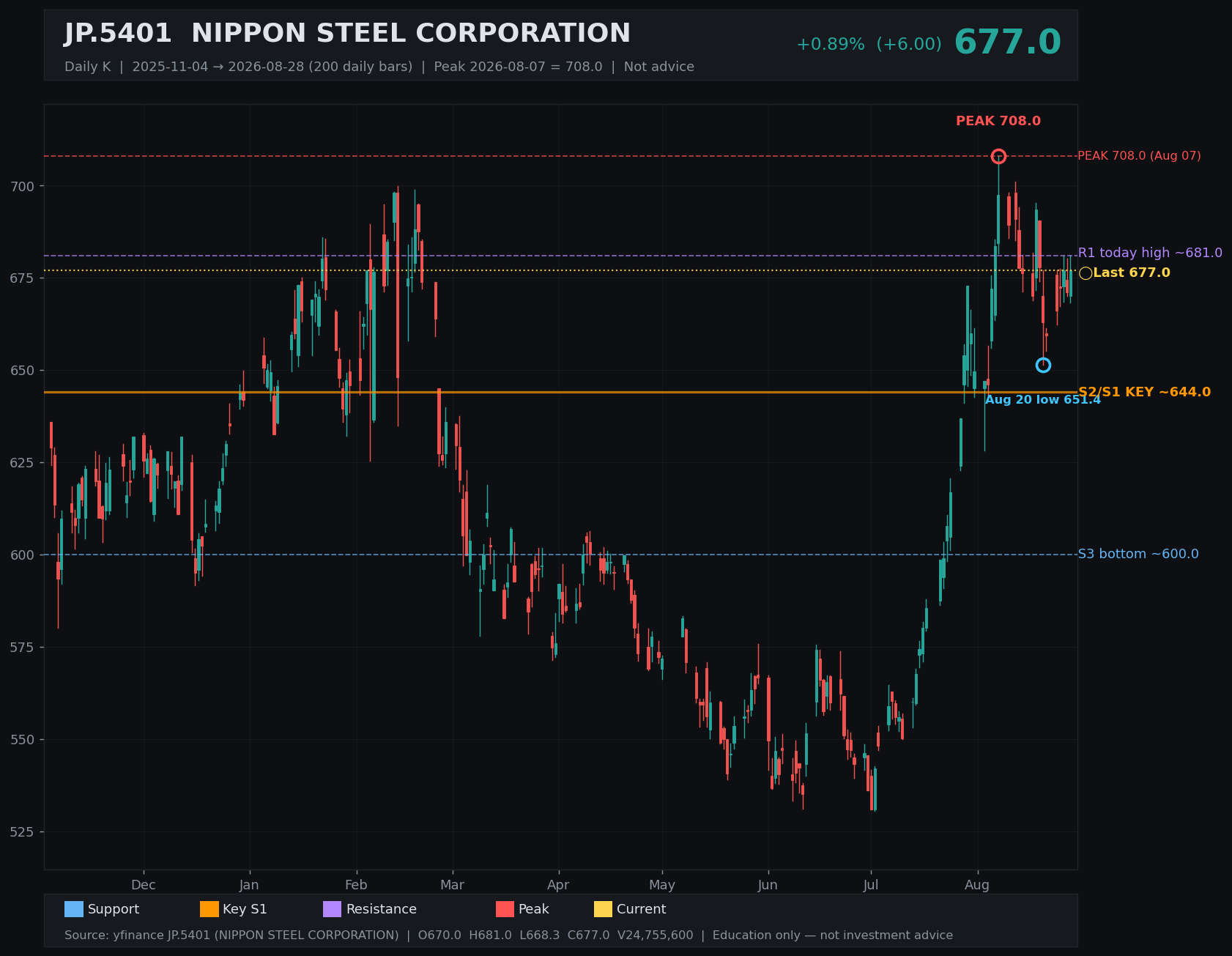Click the purple Resistance legend swatch
Image resolution: width=1232 pixels, height=956 pixels.
(x=333, y=909)
